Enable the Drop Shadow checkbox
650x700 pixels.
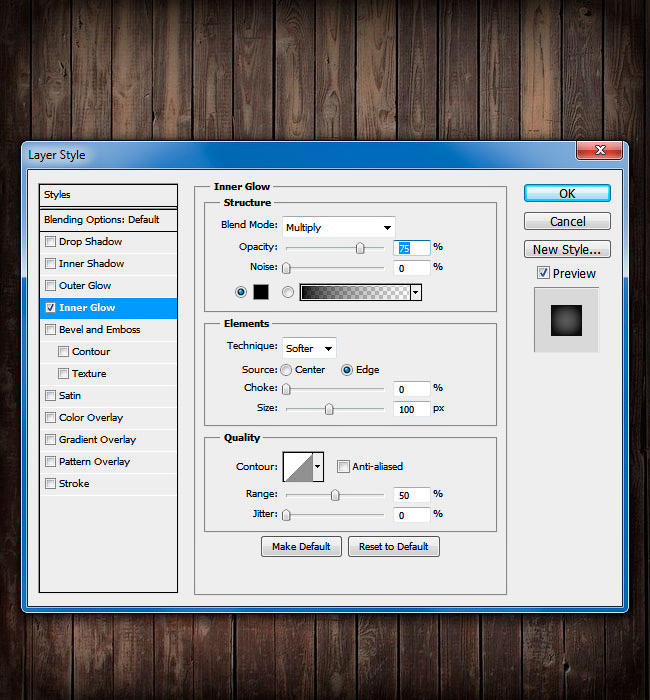point(50,242)
